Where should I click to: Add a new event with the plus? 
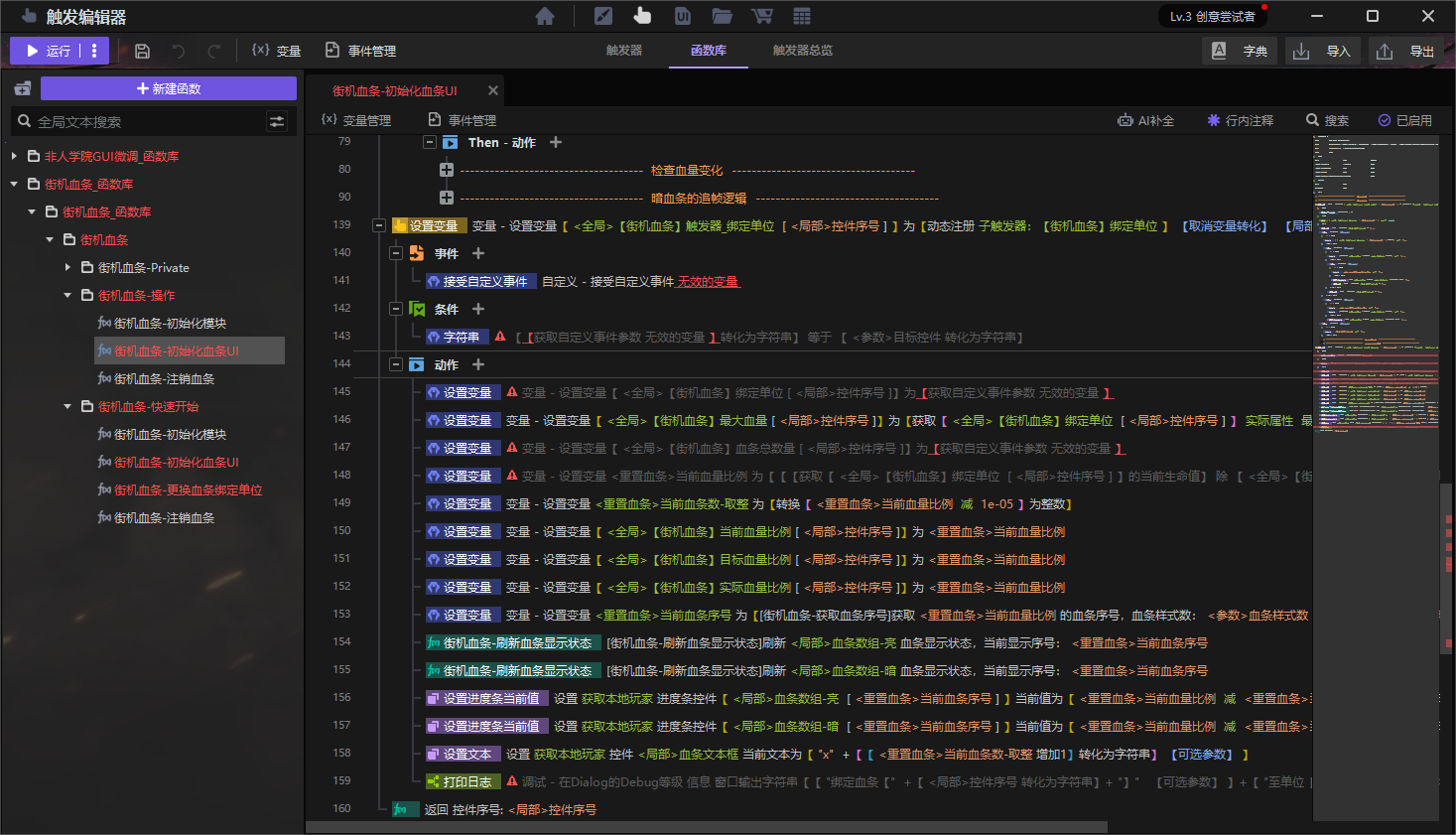point(478,253)
